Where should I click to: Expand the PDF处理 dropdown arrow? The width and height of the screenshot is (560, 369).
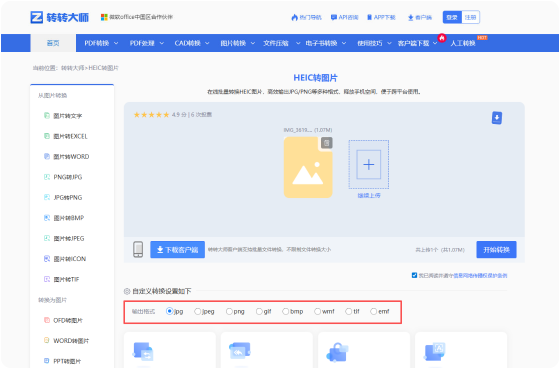pyautogui.click(x=162, y=43)
